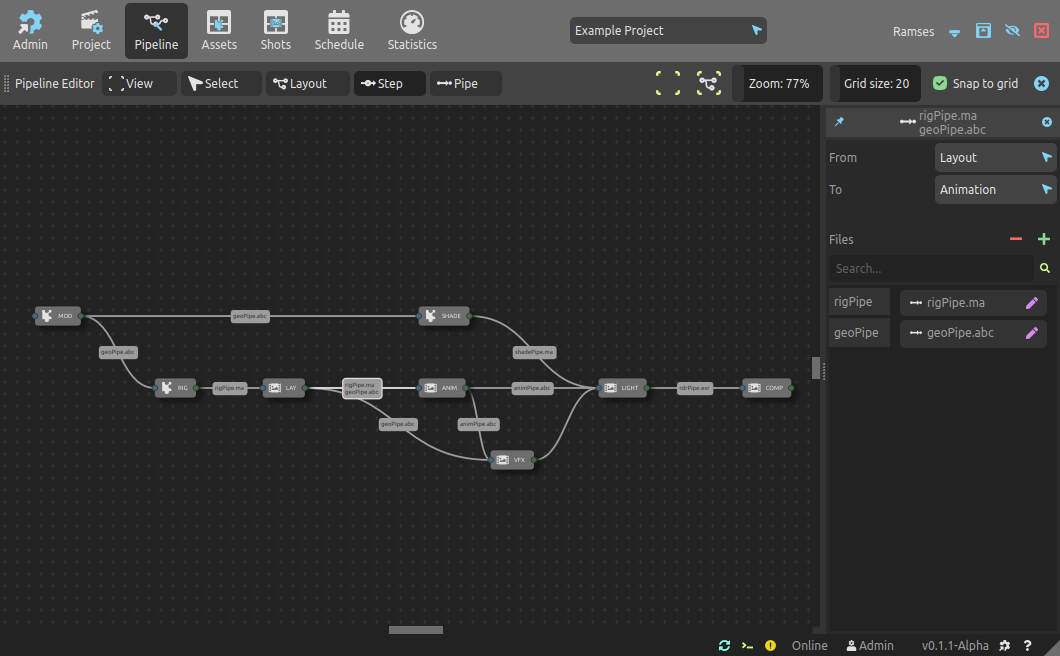
Task: Expand the To Animation dropdown
Action: pyautogui.click(x=995, y=190)
